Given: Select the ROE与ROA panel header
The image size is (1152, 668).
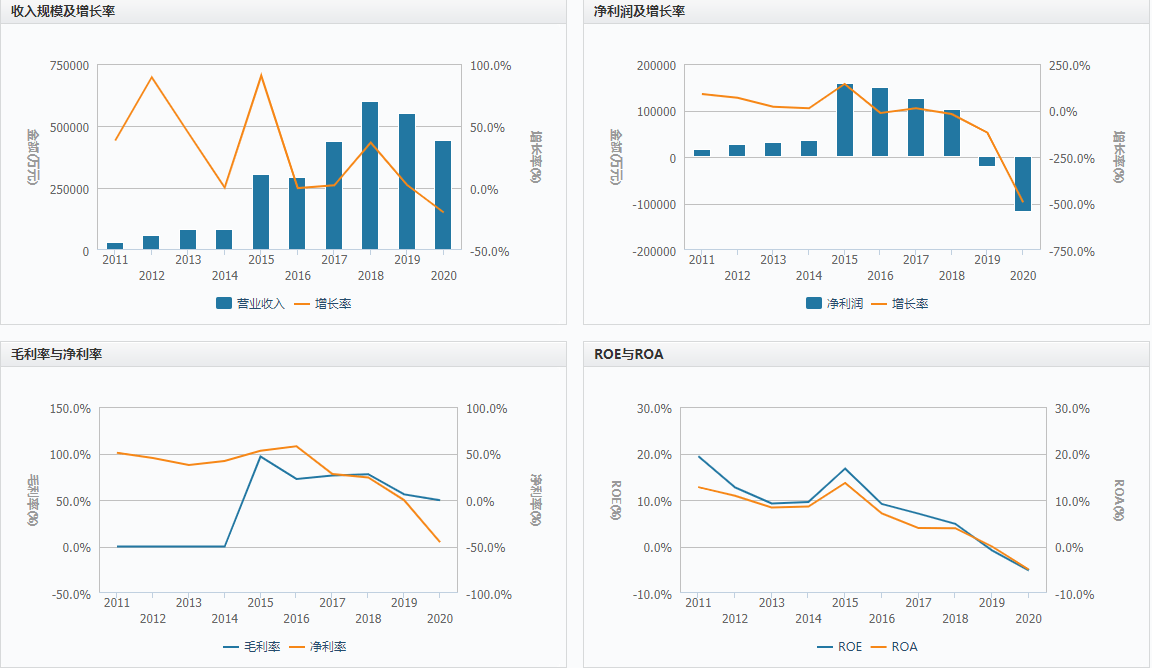Looking at the screenshot, I should (x=629, y=354).
